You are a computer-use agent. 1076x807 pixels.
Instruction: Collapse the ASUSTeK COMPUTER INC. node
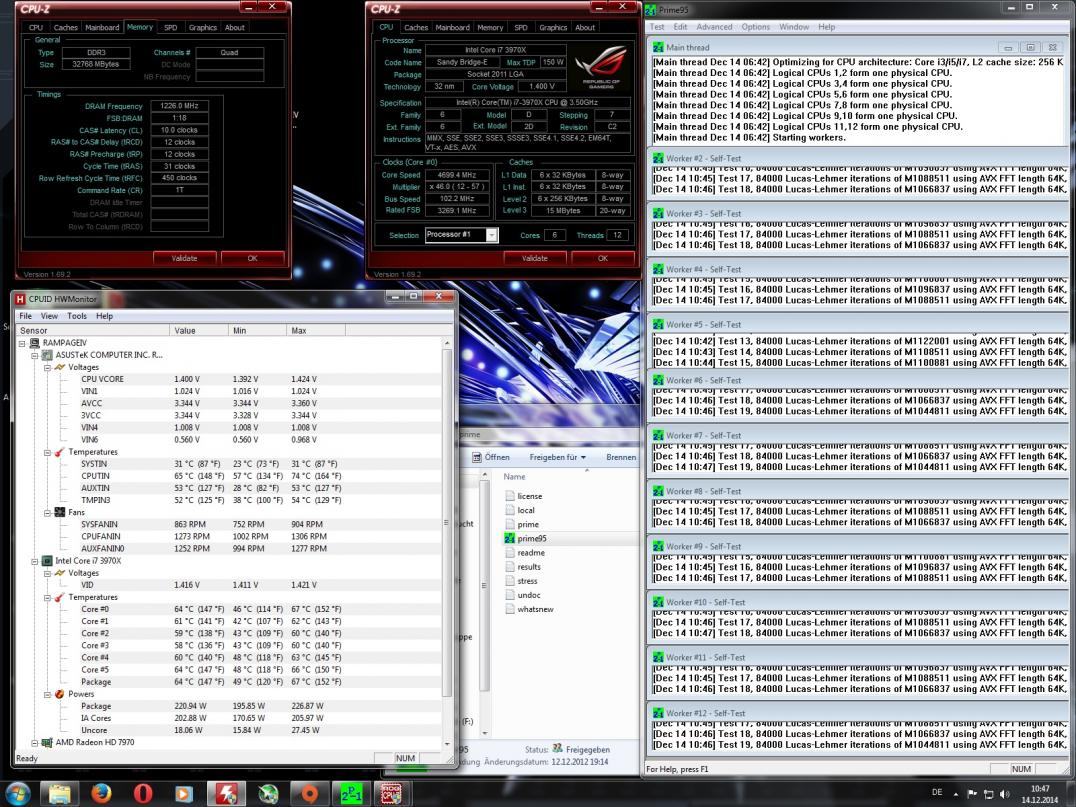click(34, 355)
